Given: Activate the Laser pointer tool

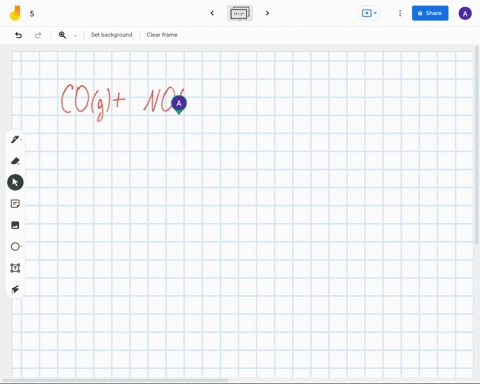Looking at the screenshot, I should (15, 289).
